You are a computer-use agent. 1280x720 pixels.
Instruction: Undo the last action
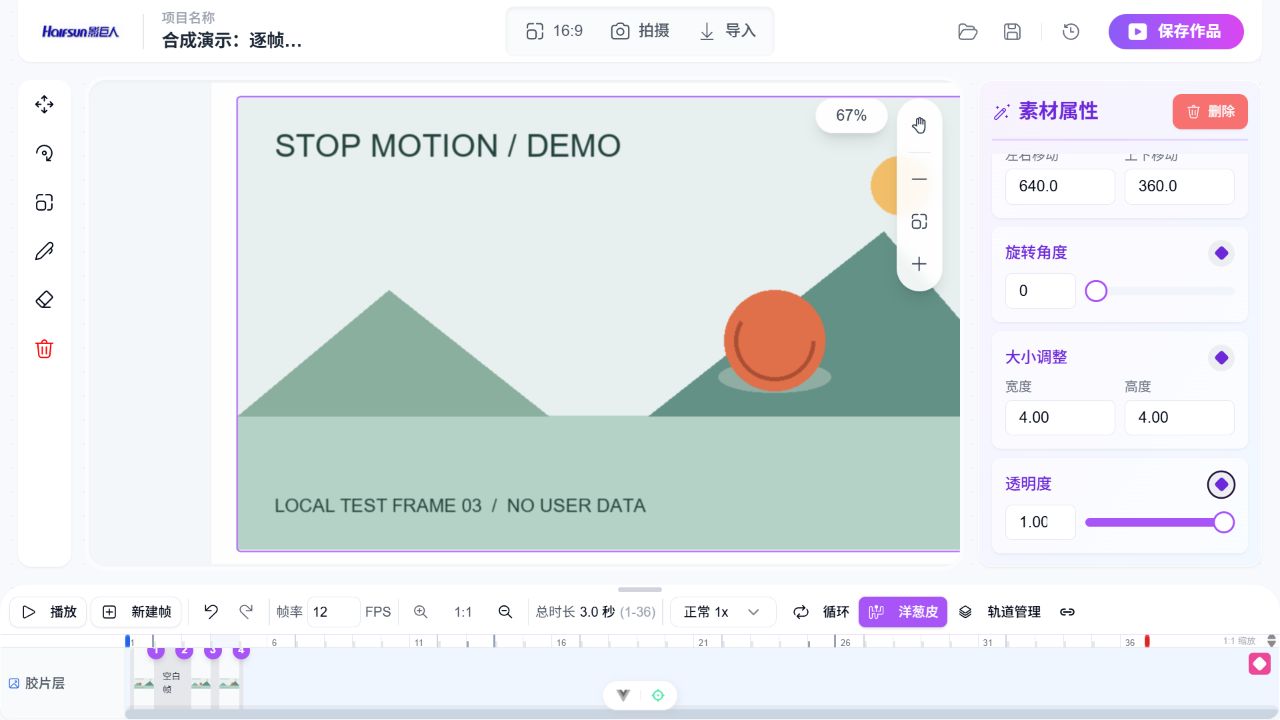tap(211, 612)
